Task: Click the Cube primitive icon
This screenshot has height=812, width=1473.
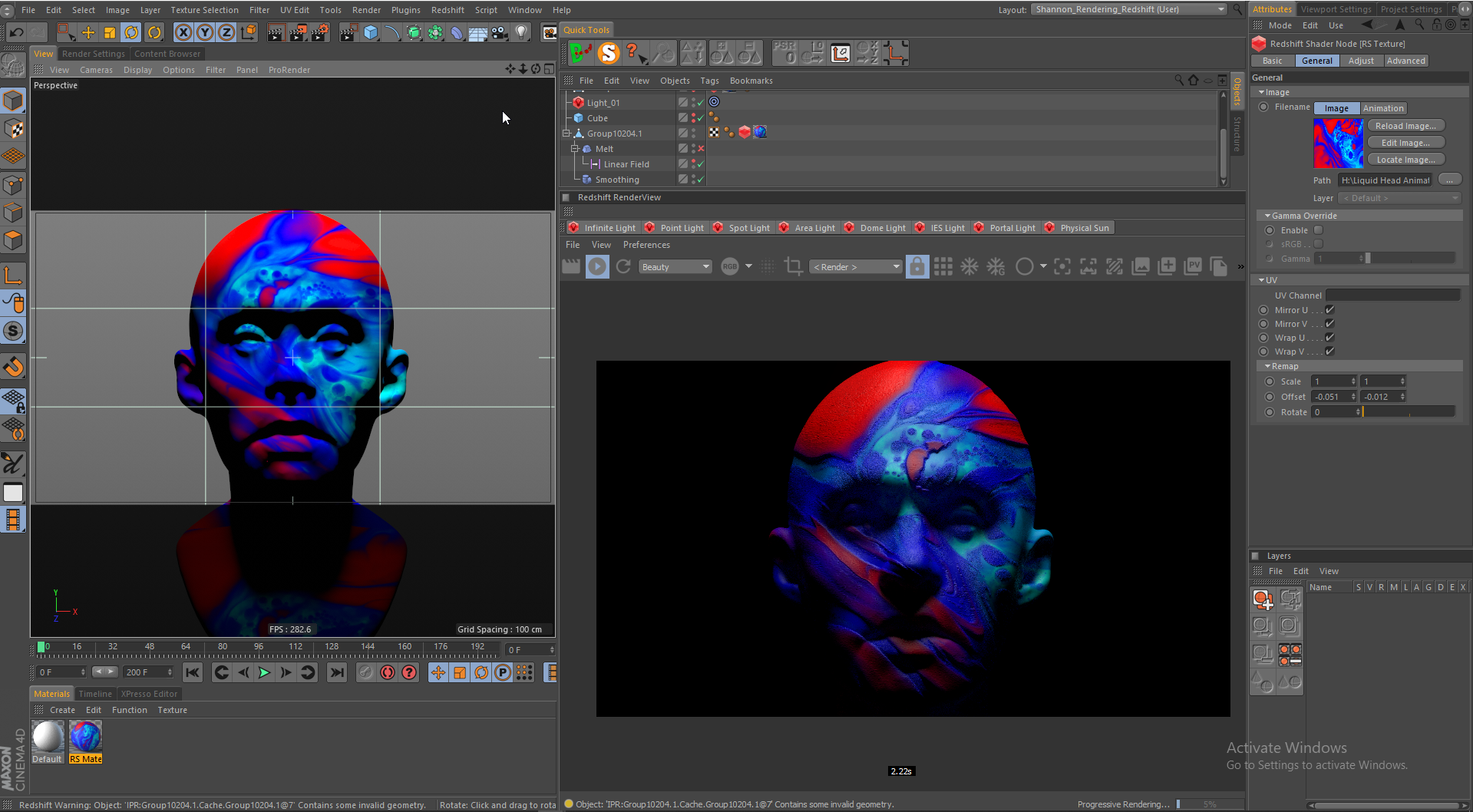Action: [371, 32]
